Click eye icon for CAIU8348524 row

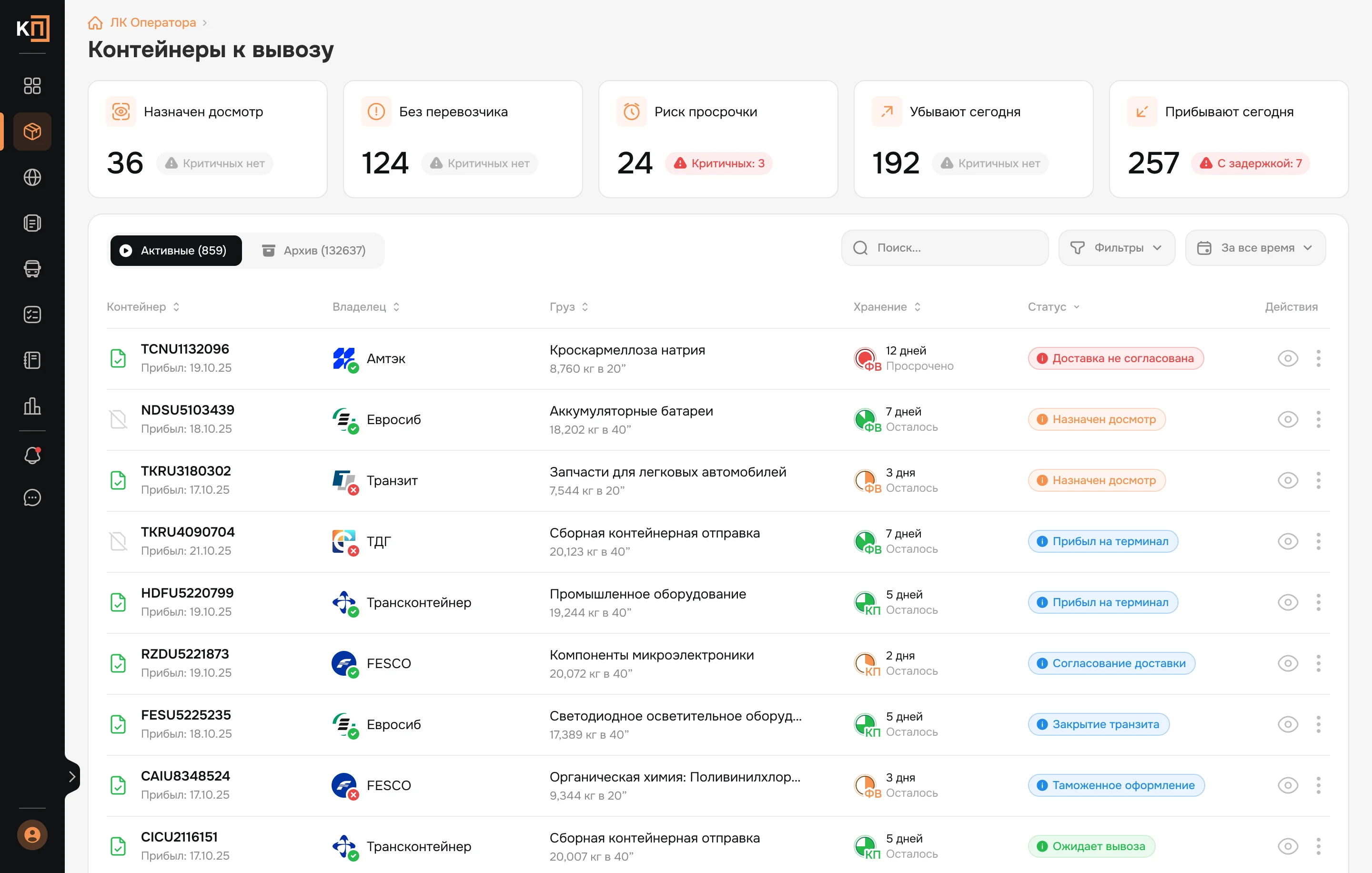1288,785
